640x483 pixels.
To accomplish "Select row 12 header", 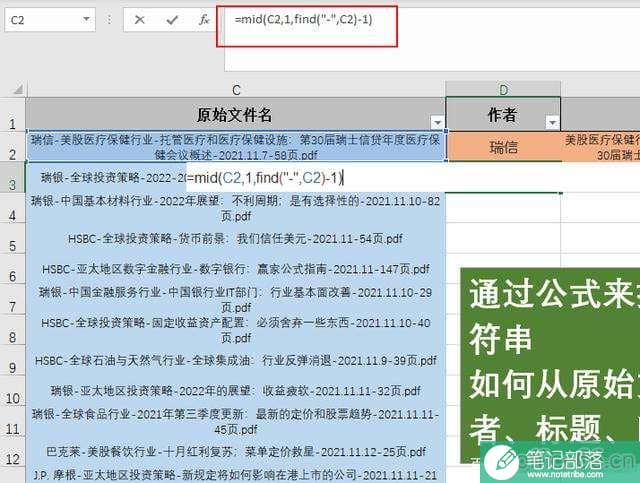I will (13, 453).
